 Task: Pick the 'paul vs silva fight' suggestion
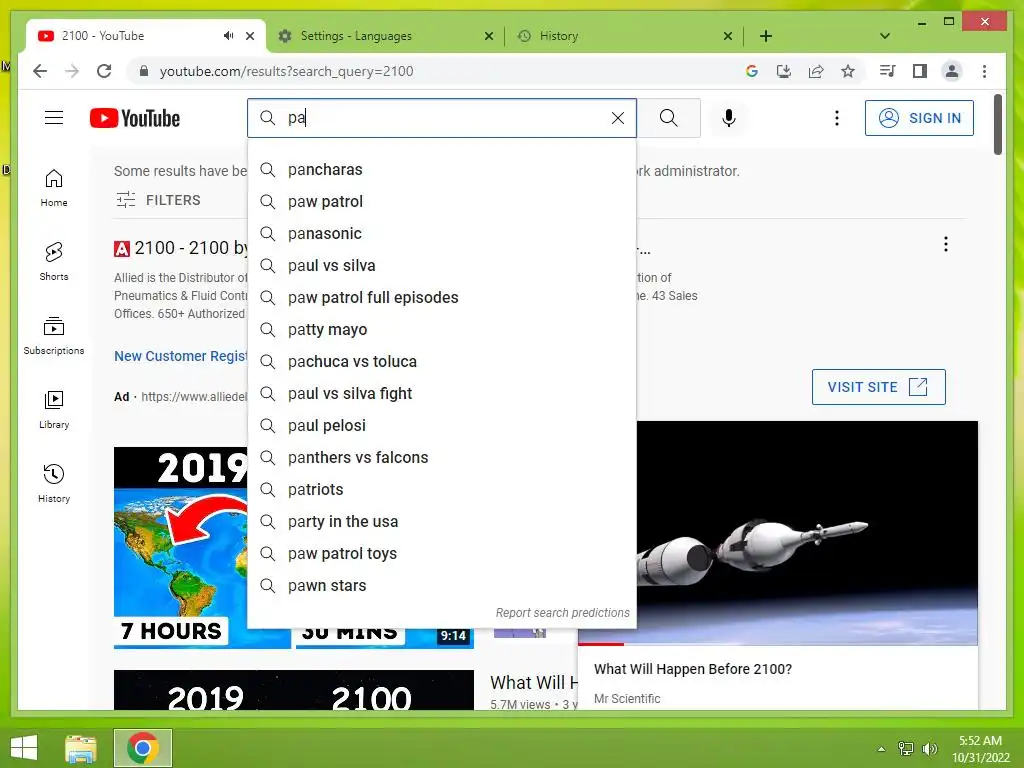click(442, 394)
